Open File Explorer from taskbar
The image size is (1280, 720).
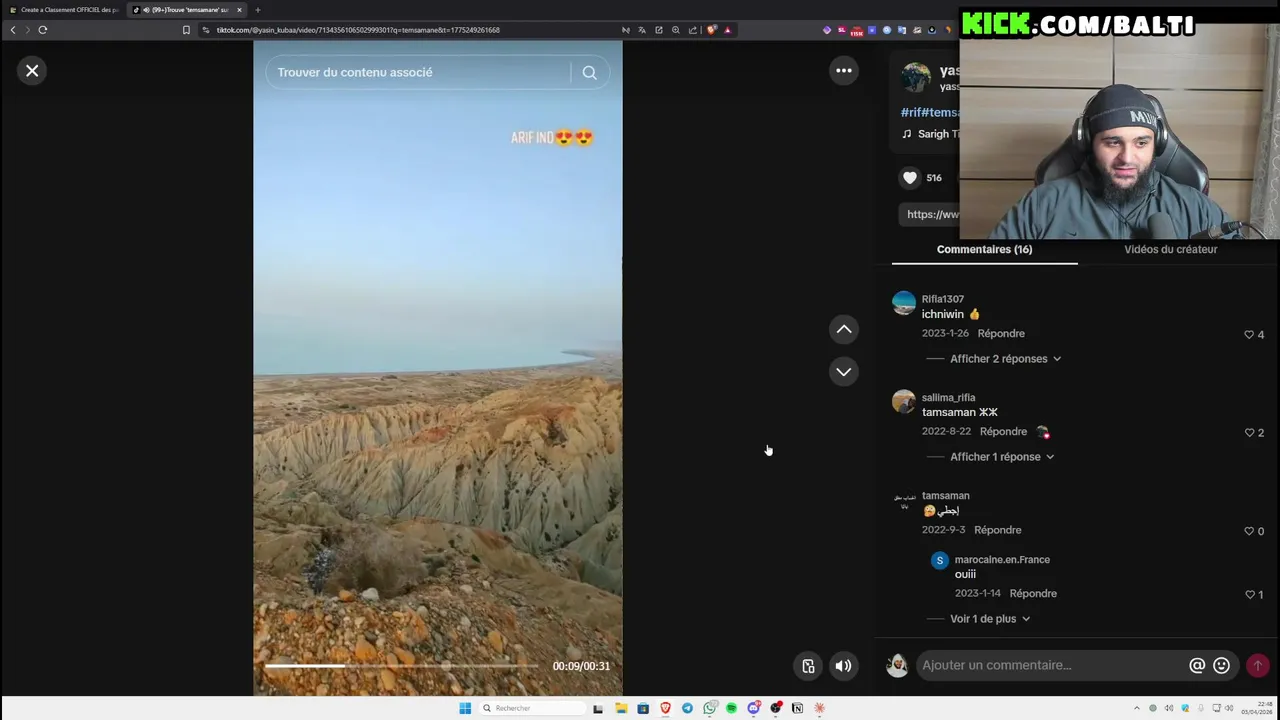[621, 708]
